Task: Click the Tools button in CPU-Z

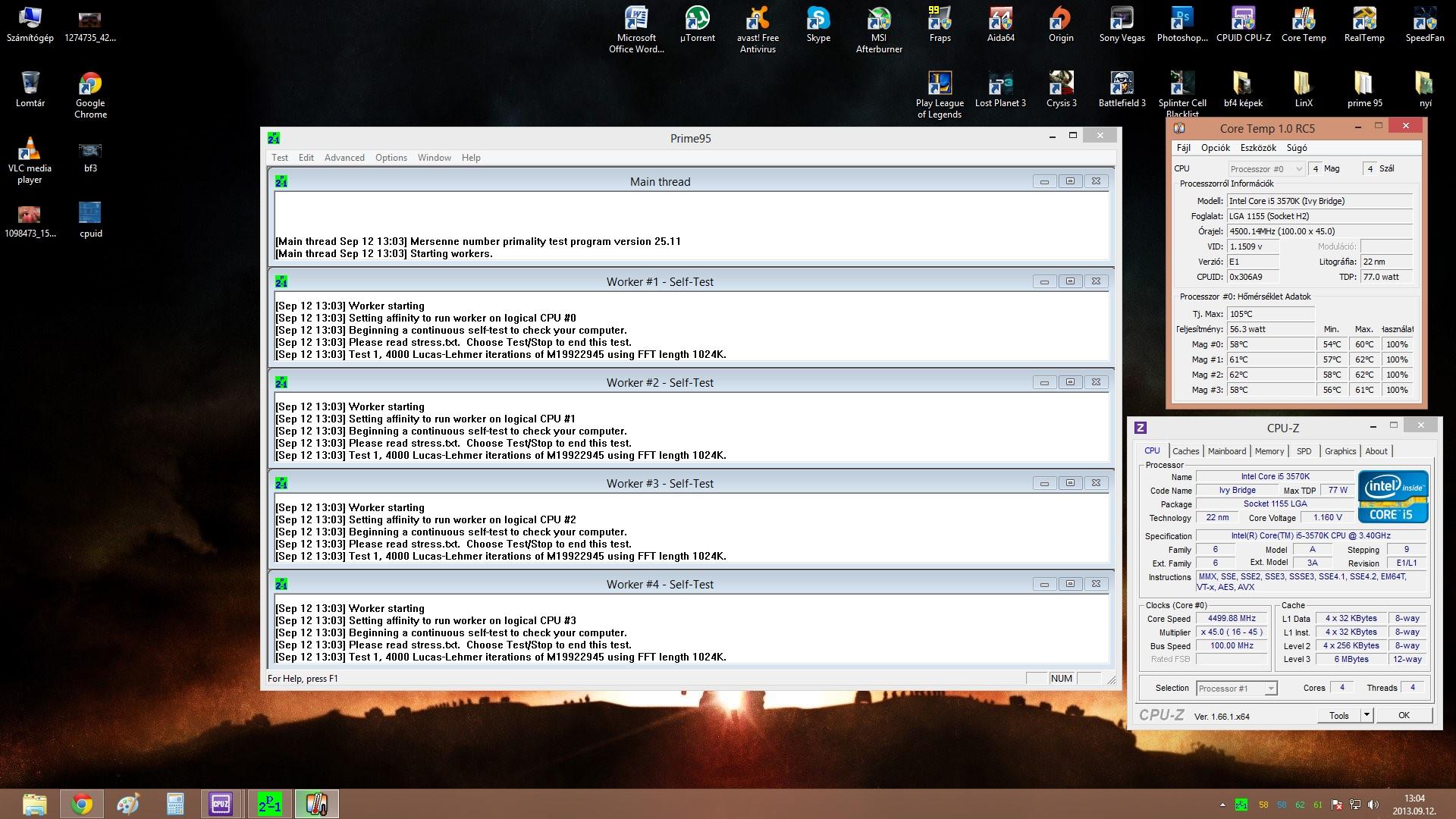Action: click(x=1339, y=715)
